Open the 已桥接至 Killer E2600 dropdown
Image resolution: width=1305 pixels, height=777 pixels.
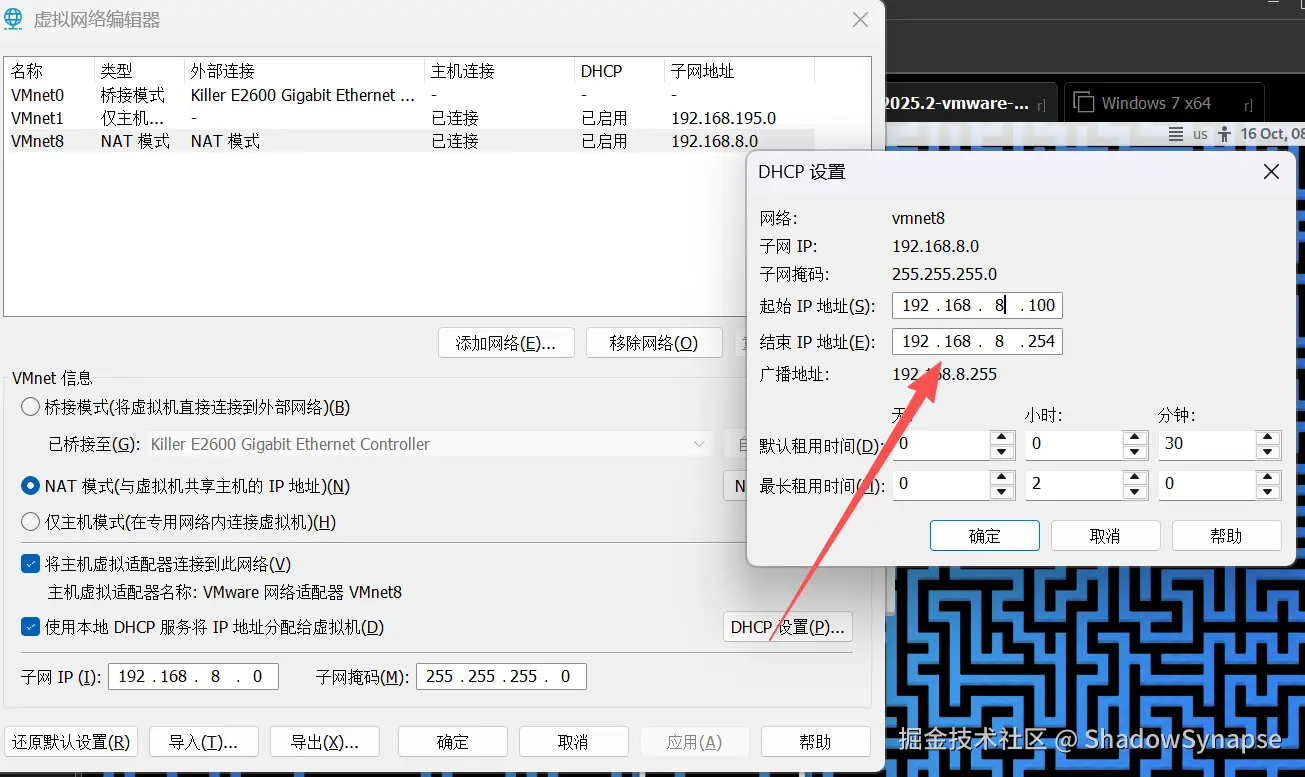click(x=430, y=444)
